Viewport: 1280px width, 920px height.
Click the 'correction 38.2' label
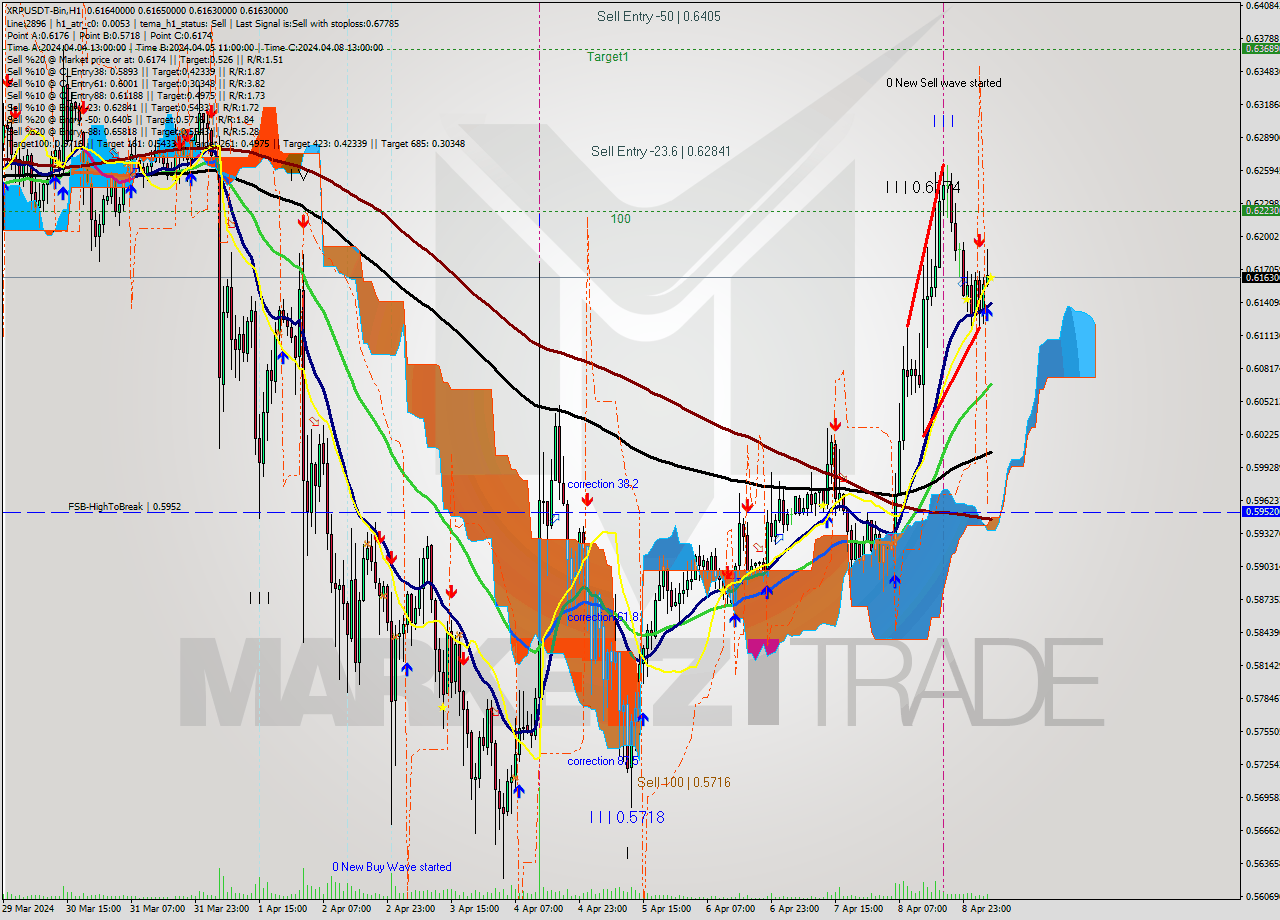[x=603, y=484]
